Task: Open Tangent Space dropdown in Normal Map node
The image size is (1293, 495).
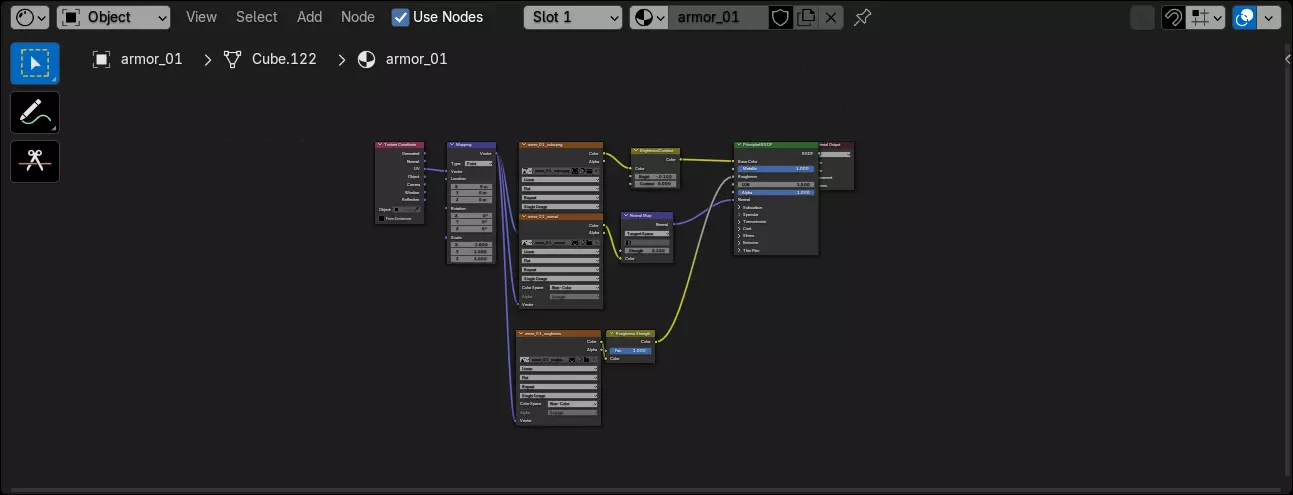Action: (647, 233)
